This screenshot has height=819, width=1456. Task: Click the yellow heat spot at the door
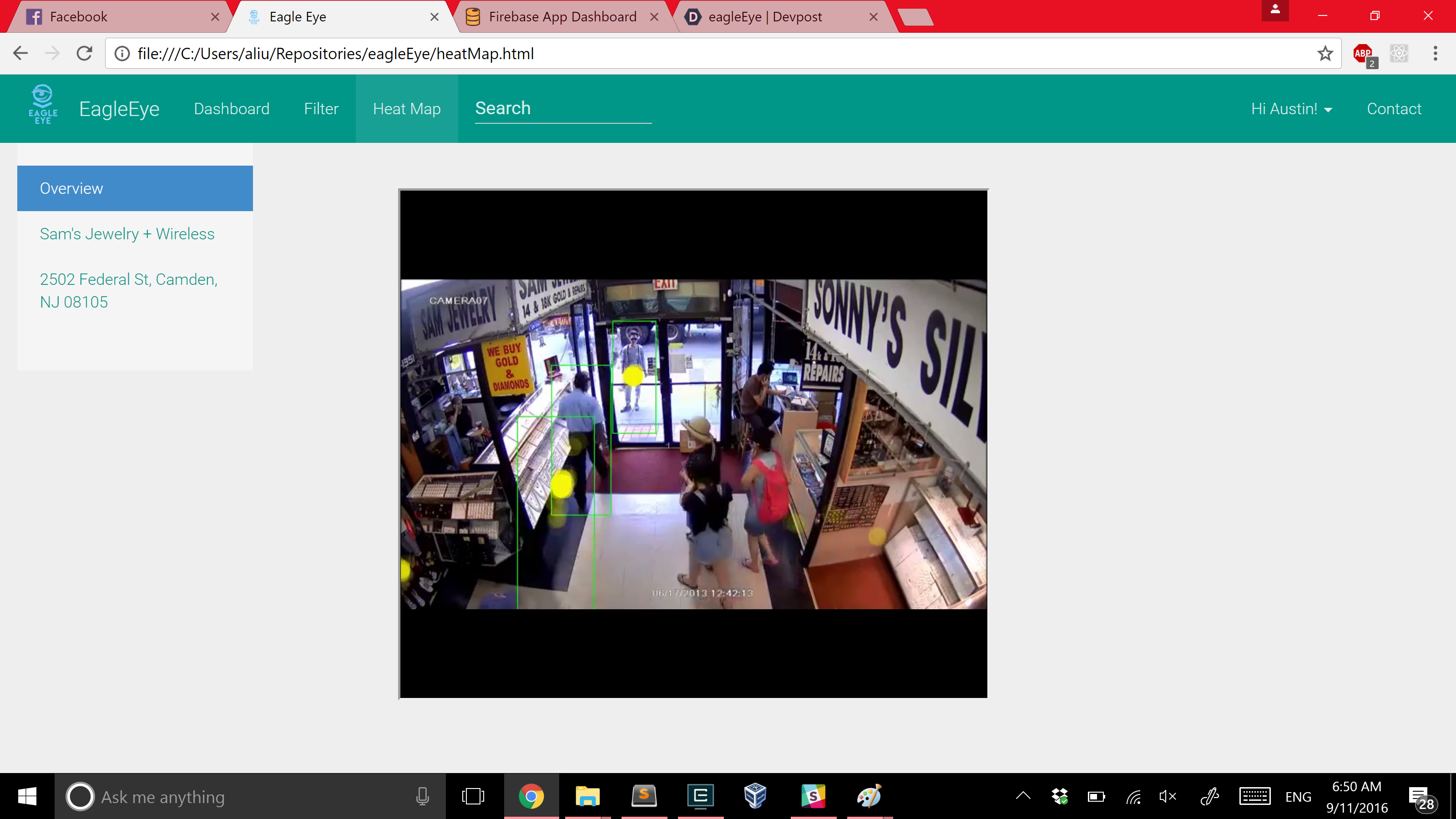(x=633, y=375)
